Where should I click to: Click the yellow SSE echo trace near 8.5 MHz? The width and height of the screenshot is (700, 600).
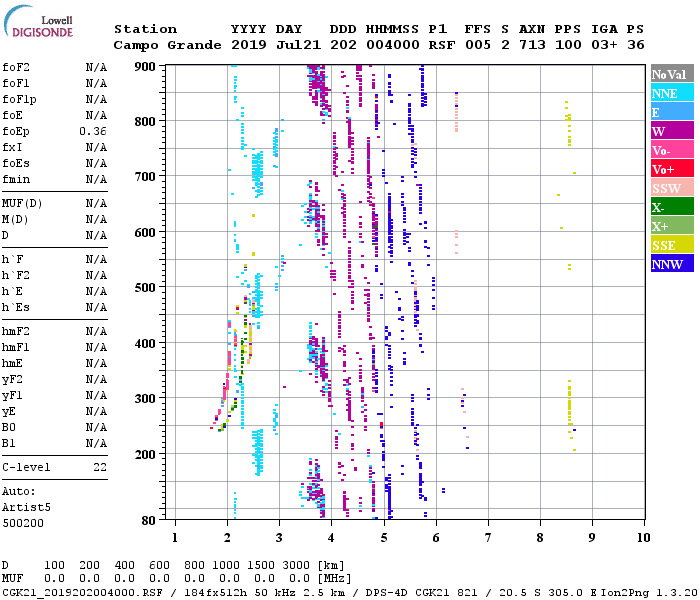click(569, 402)
